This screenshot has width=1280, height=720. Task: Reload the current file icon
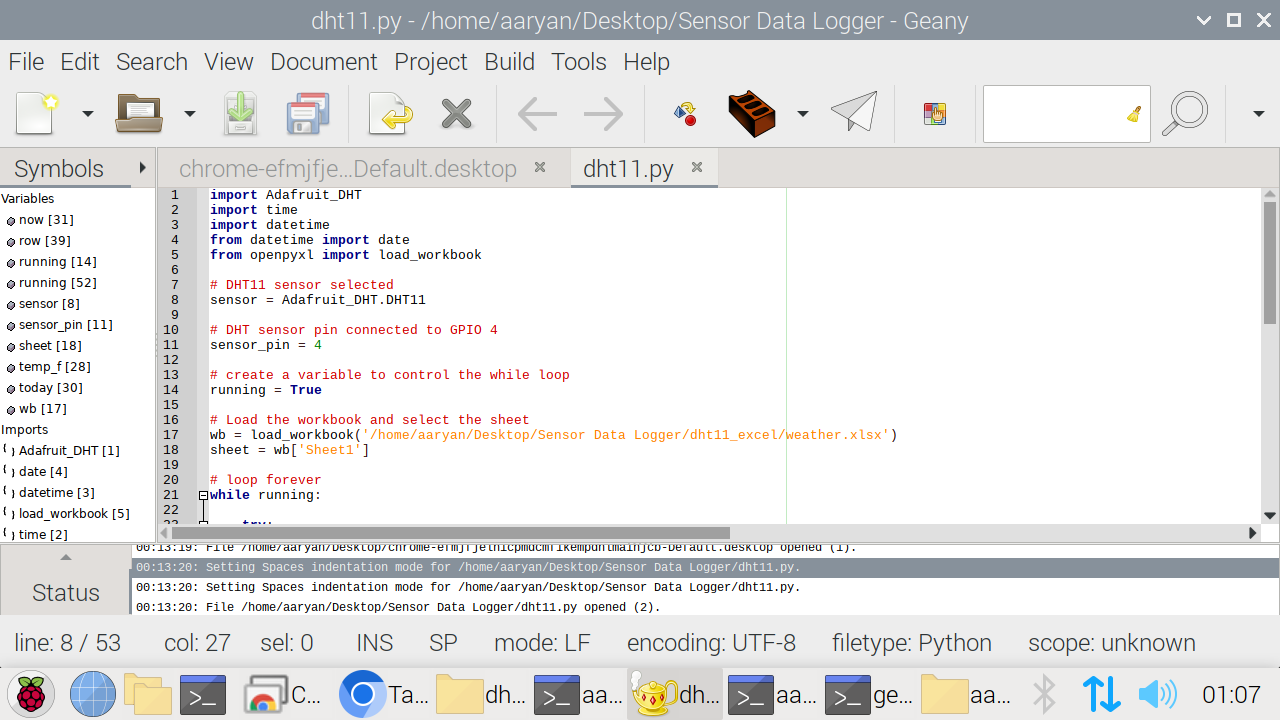pos(390,113)
